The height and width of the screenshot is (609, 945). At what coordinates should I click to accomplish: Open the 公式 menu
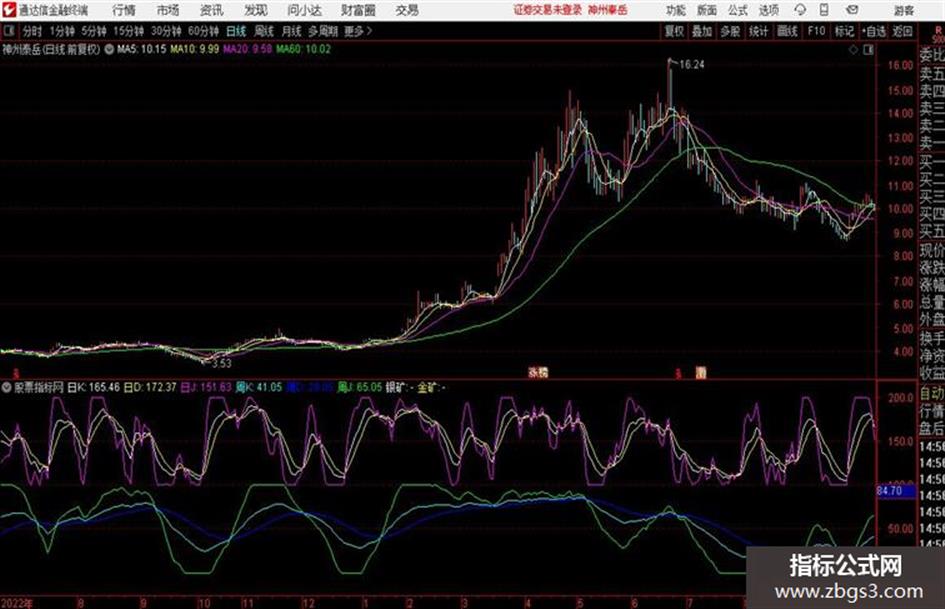click(737, 10)
